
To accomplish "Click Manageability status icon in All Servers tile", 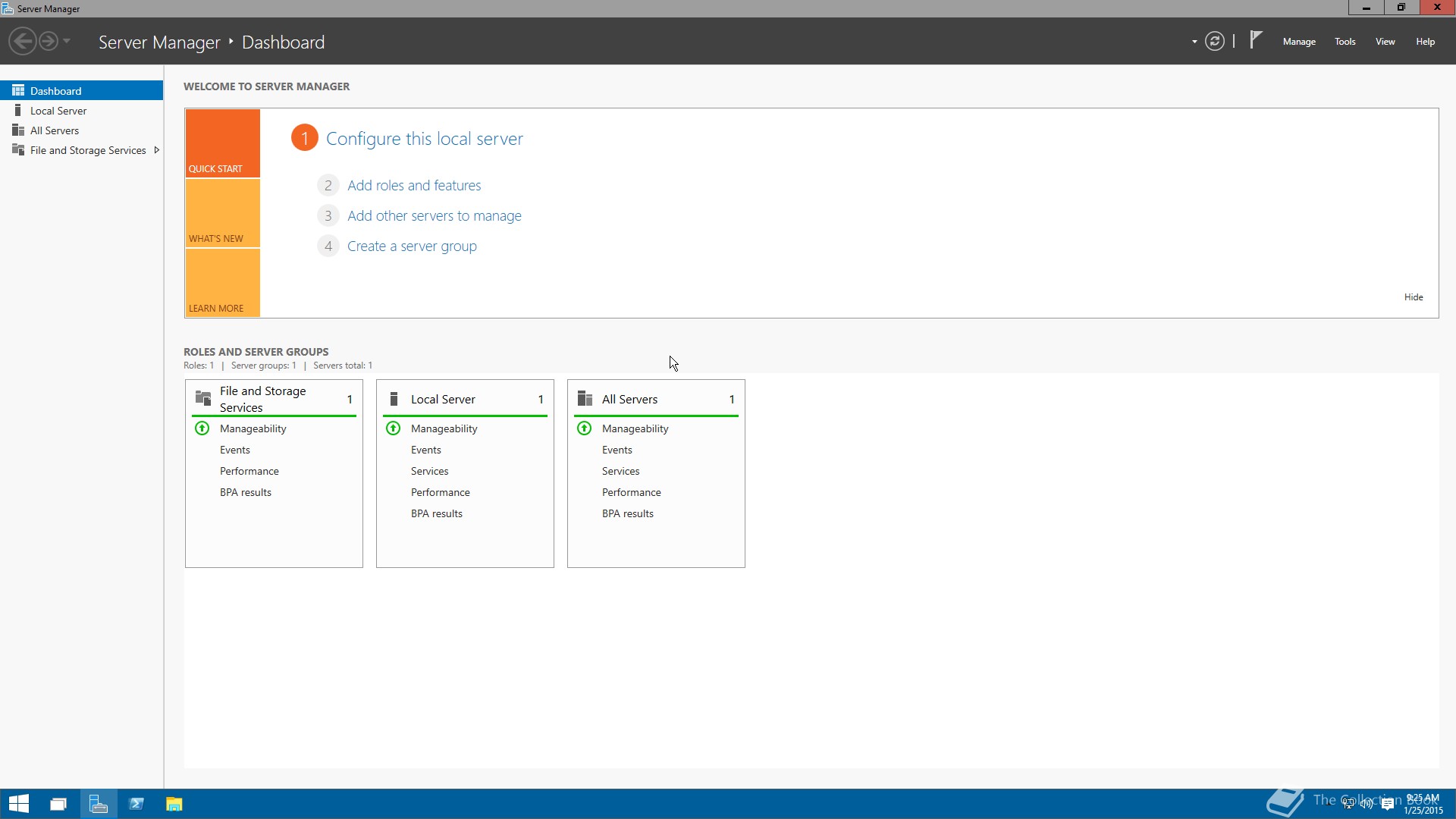I will 585,428.
